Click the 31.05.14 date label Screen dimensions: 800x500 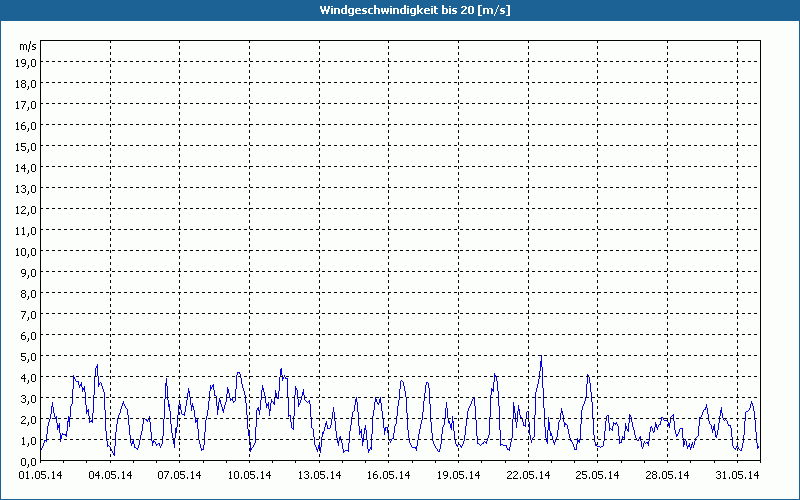point(737,476)
